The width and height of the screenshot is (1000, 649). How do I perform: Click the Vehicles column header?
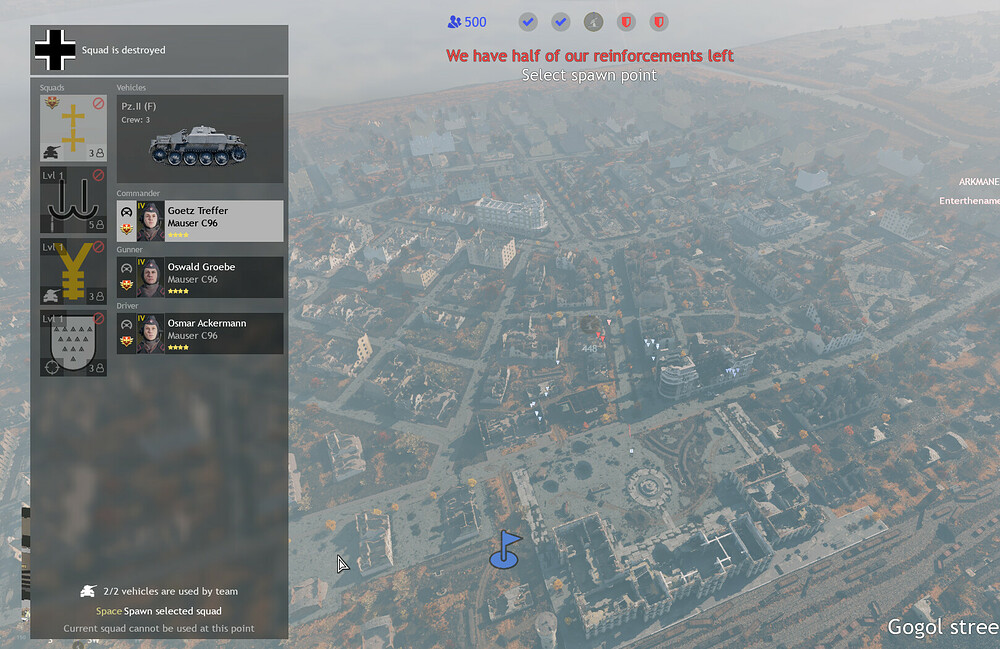tap(131, 87)
